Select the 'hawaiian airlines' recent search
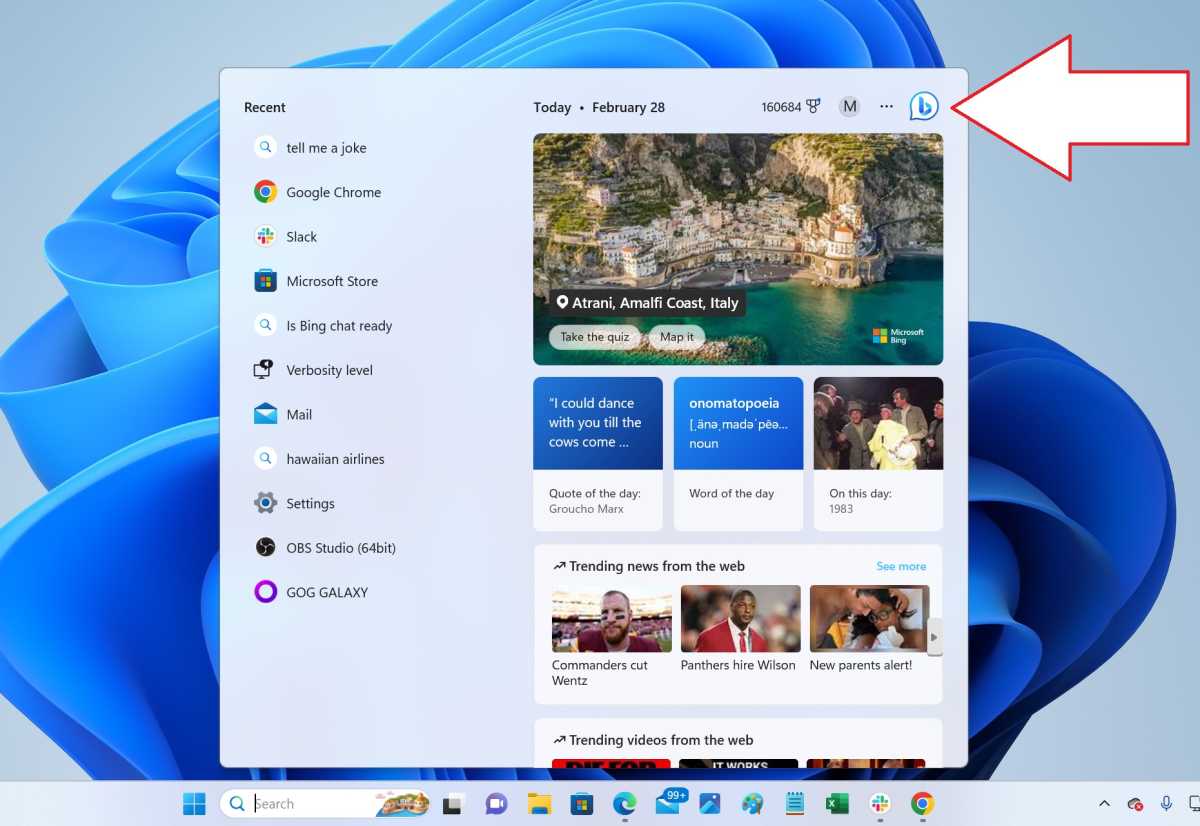The height and width of the screenshot is (826, 1200). (335, 459)
